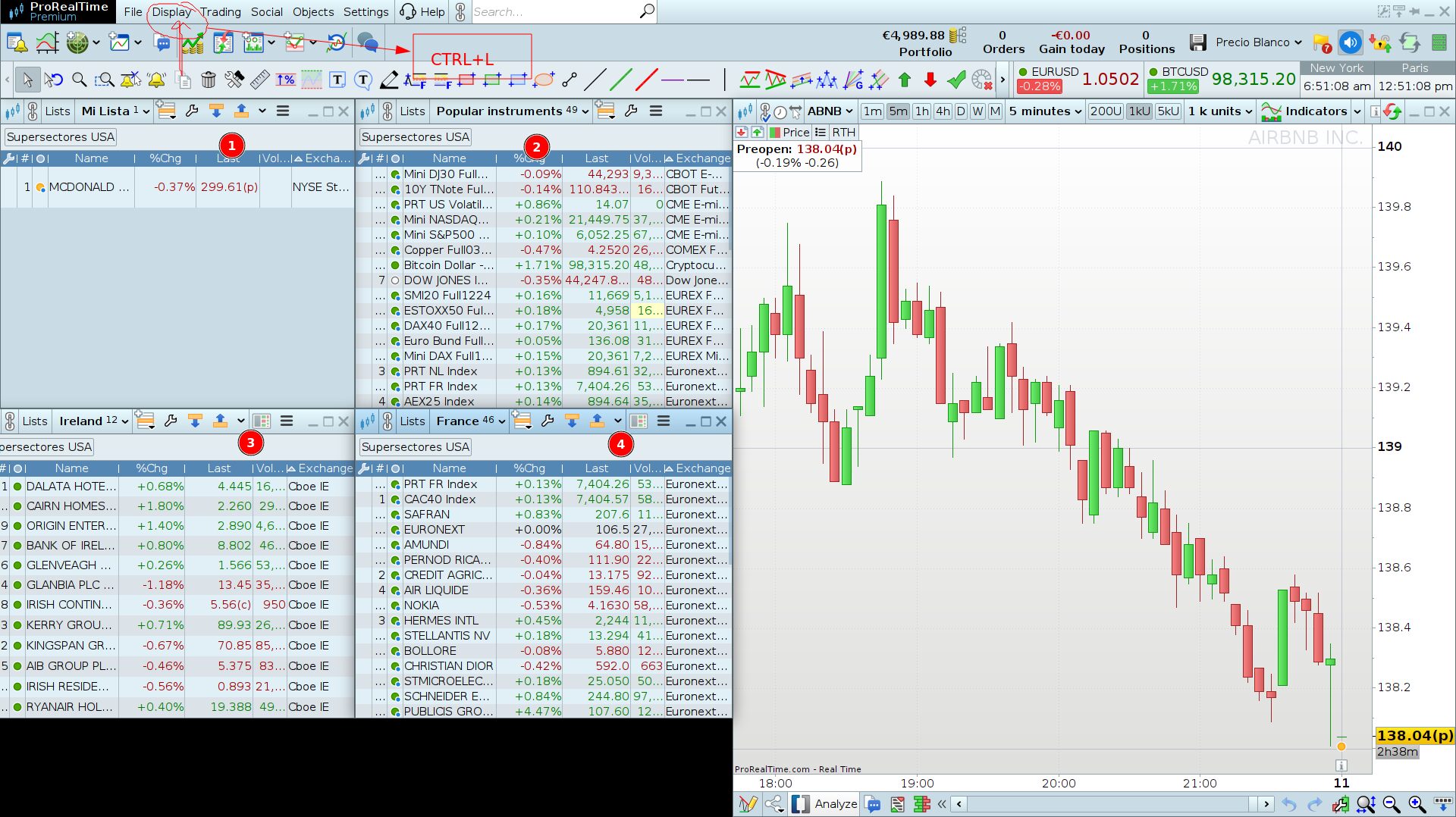Open the Social menu

pyautogui.click(x=267, y=12)
